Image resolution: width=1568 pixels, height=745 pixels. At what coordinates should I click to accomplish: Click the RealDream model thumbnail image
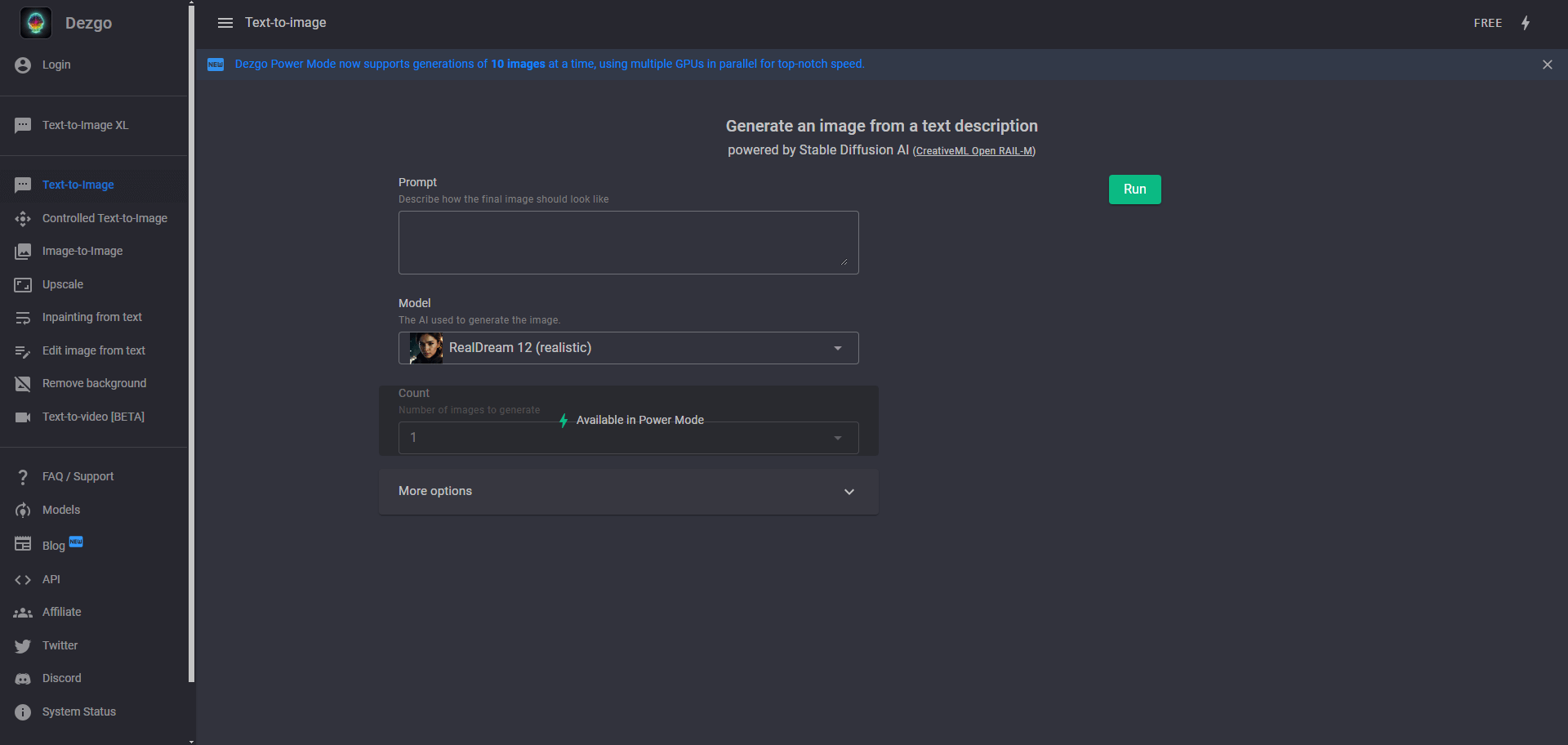425,348
